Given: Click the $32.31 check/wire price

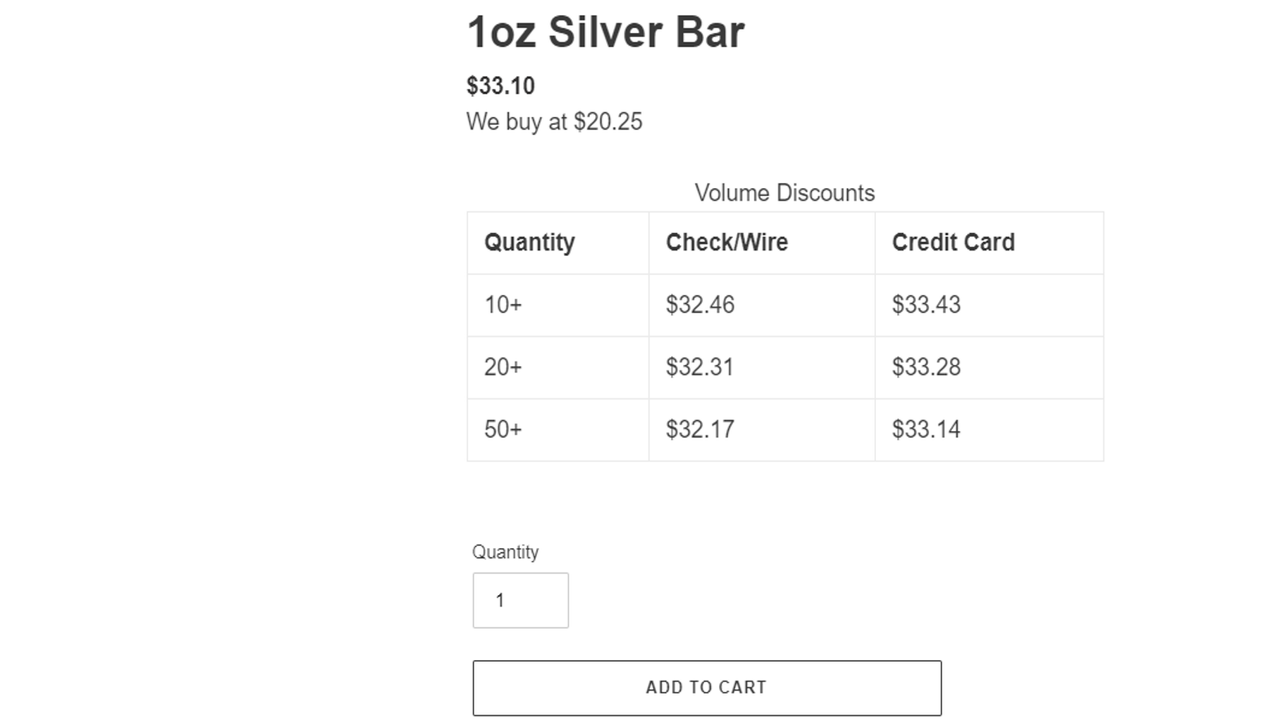Looking at the screenshot, I should pyautogui.click(x=700, y=367).
